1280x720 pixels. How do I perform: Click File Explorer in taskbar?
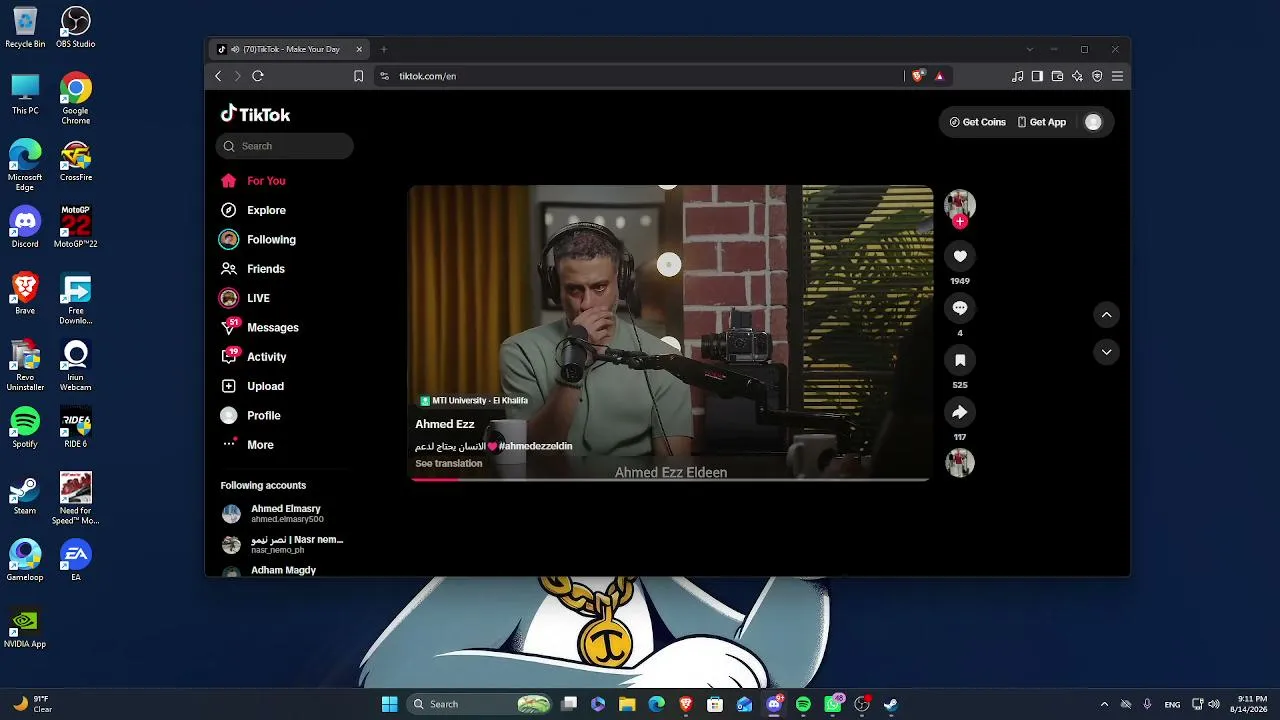627,704
